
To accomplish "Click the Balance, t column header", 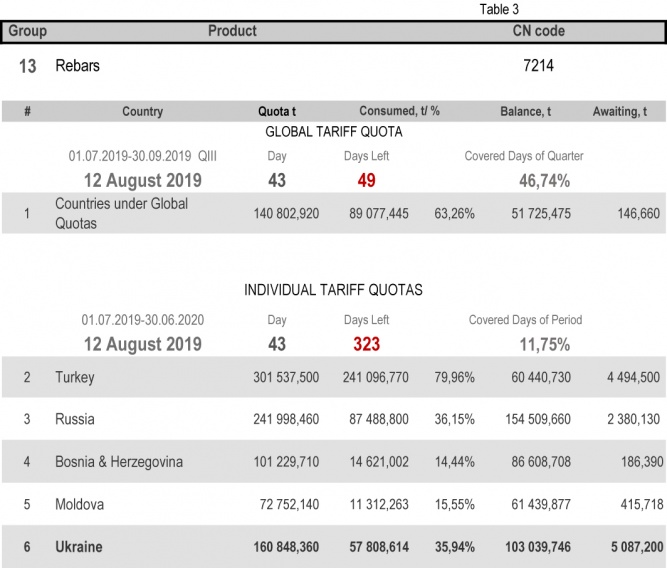I will click(x=525, y=111).
